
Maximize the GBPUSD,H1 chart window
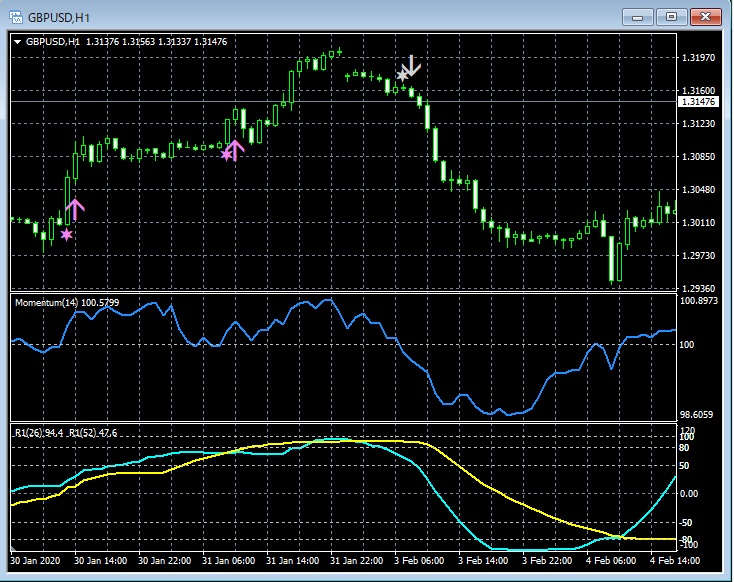(x=671, y=17)
